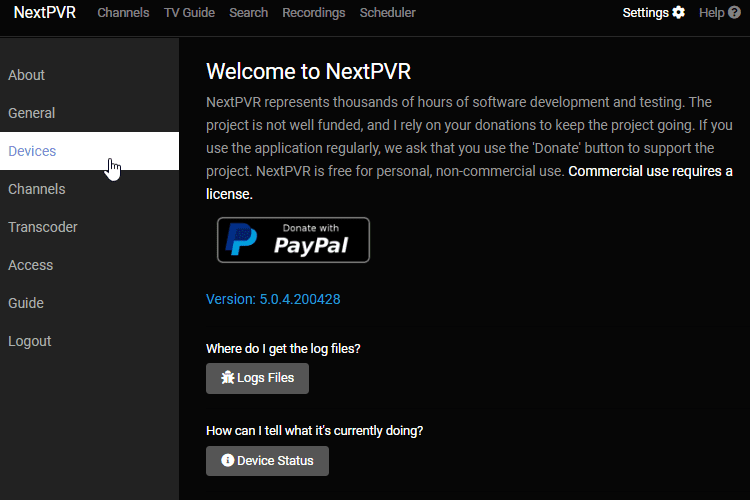
Task: Click the info icon on Device Status
Action: [228, 460]
